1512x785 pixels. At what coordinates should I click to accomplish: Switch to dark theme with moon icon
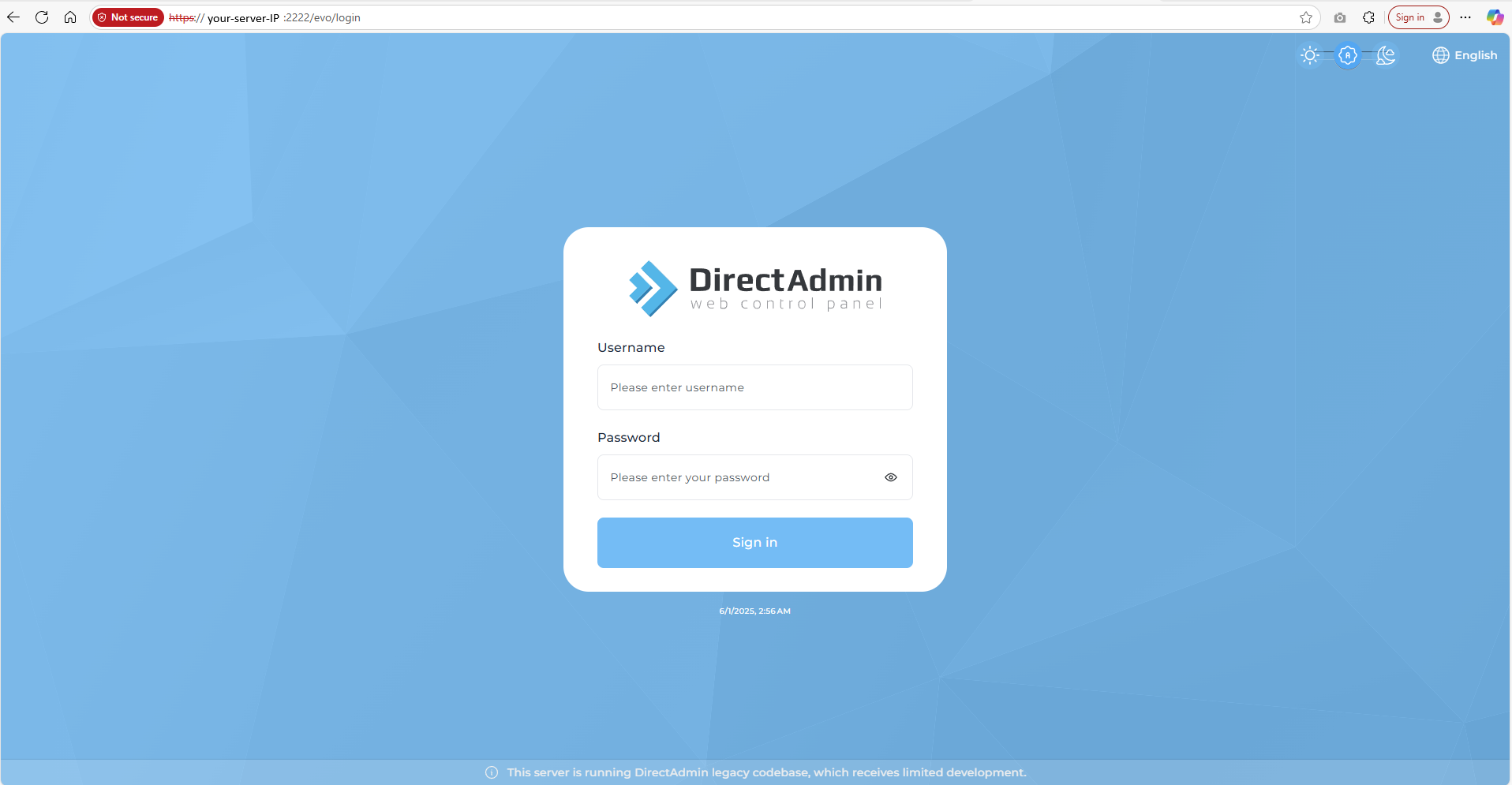[x=1386, y=55]
